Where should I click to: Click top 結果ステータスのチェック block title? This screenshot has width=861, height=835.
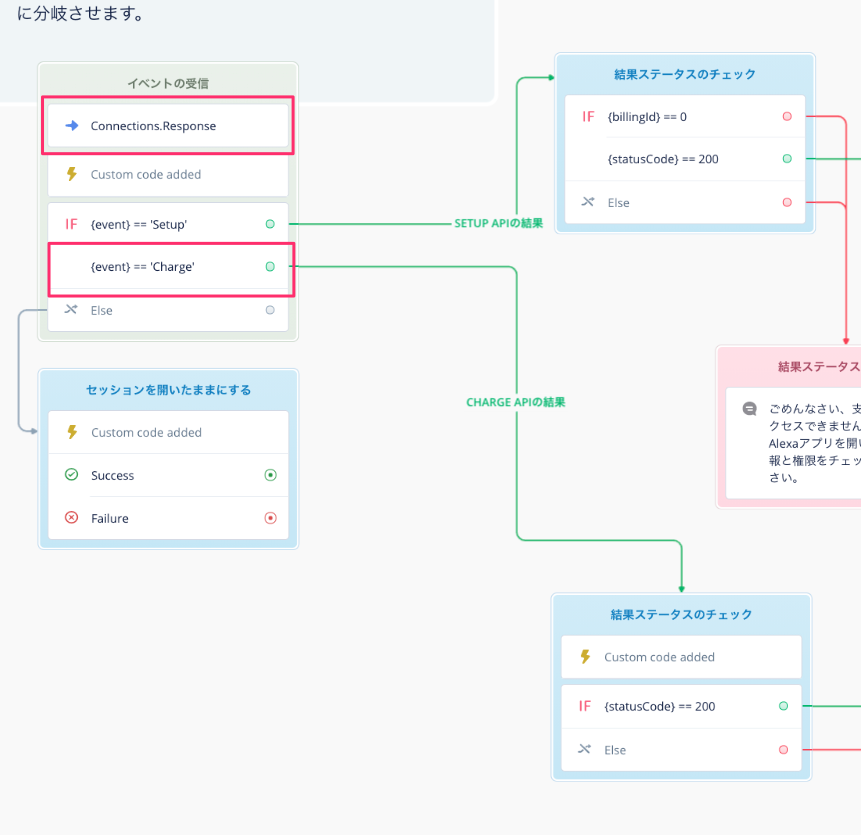click(685, 74)
